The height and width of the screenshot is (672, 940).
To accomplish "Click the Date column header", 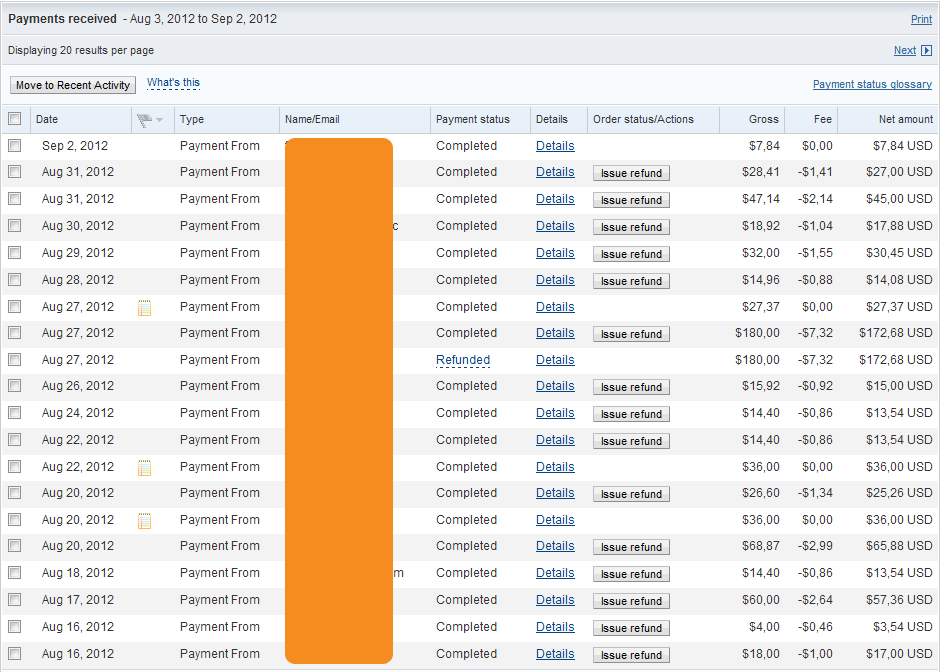I will (47, 119).
